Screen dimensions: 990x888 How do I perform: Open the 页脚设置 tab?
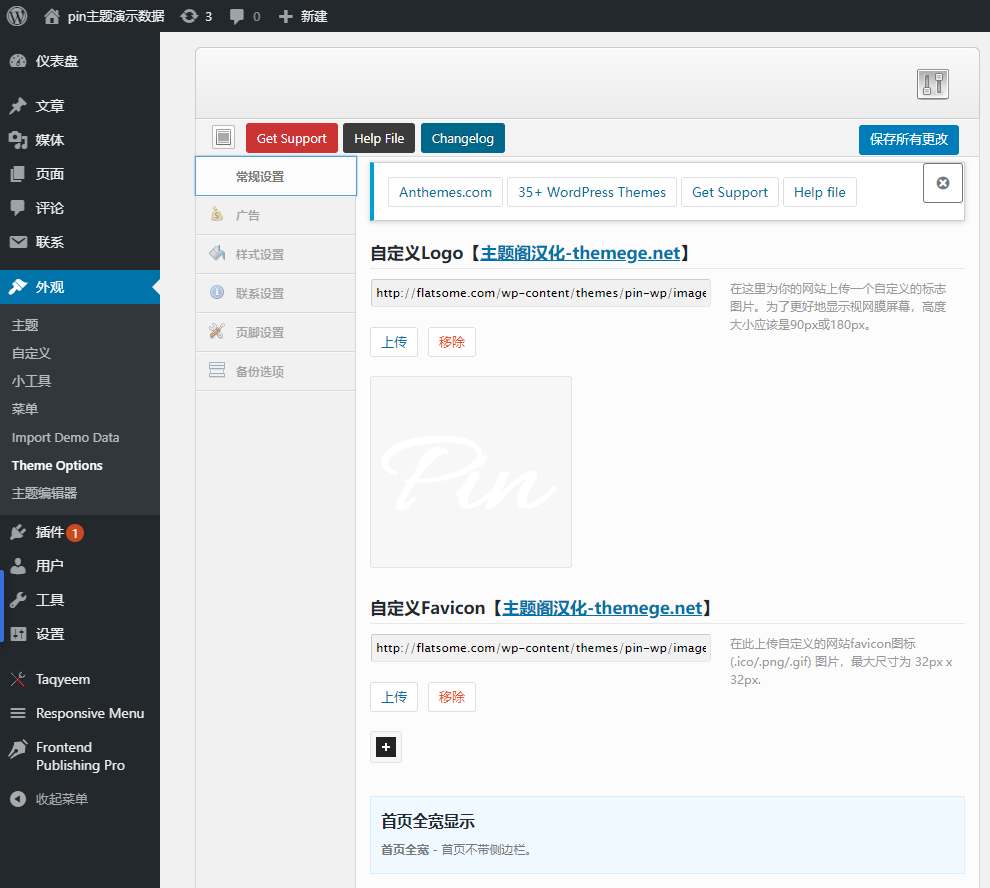(276, 332)
